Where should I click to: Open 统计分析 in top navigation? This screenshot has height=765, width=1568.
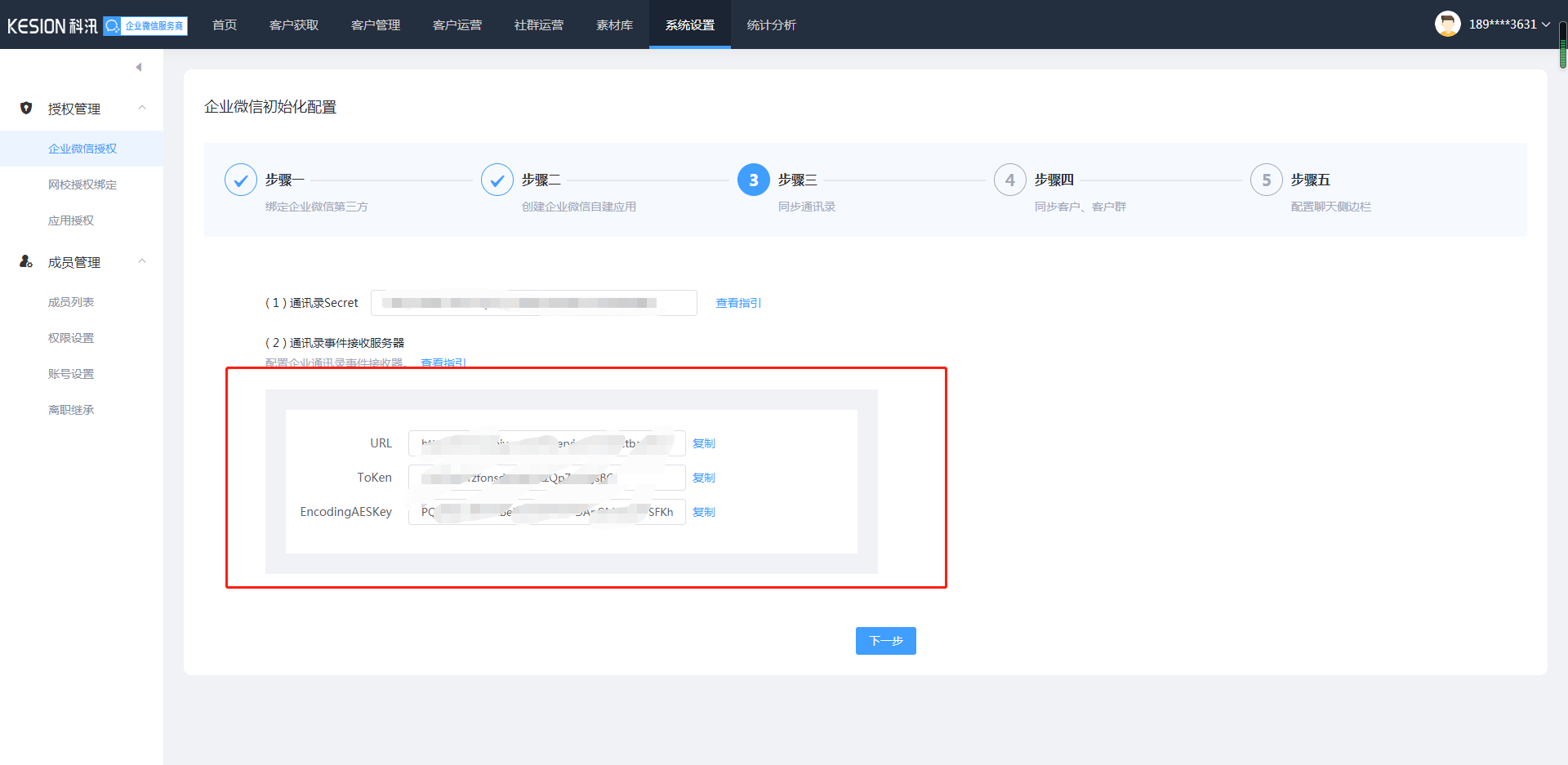(x=771, y=25)
